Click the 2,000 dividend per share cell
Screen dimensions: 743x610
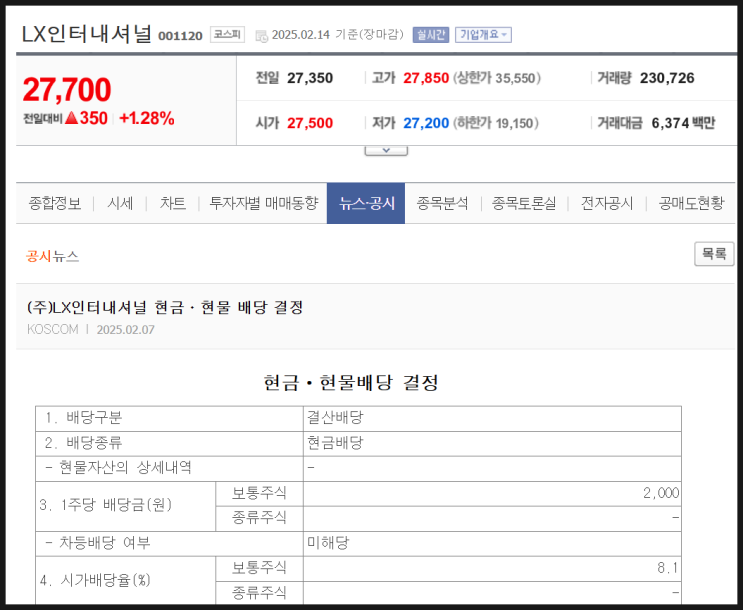pos(492,493)
